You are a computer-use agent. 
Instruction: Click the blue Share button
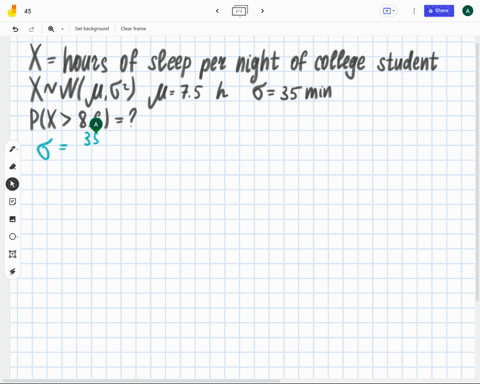pyautogui.click(x=439, y=11)
